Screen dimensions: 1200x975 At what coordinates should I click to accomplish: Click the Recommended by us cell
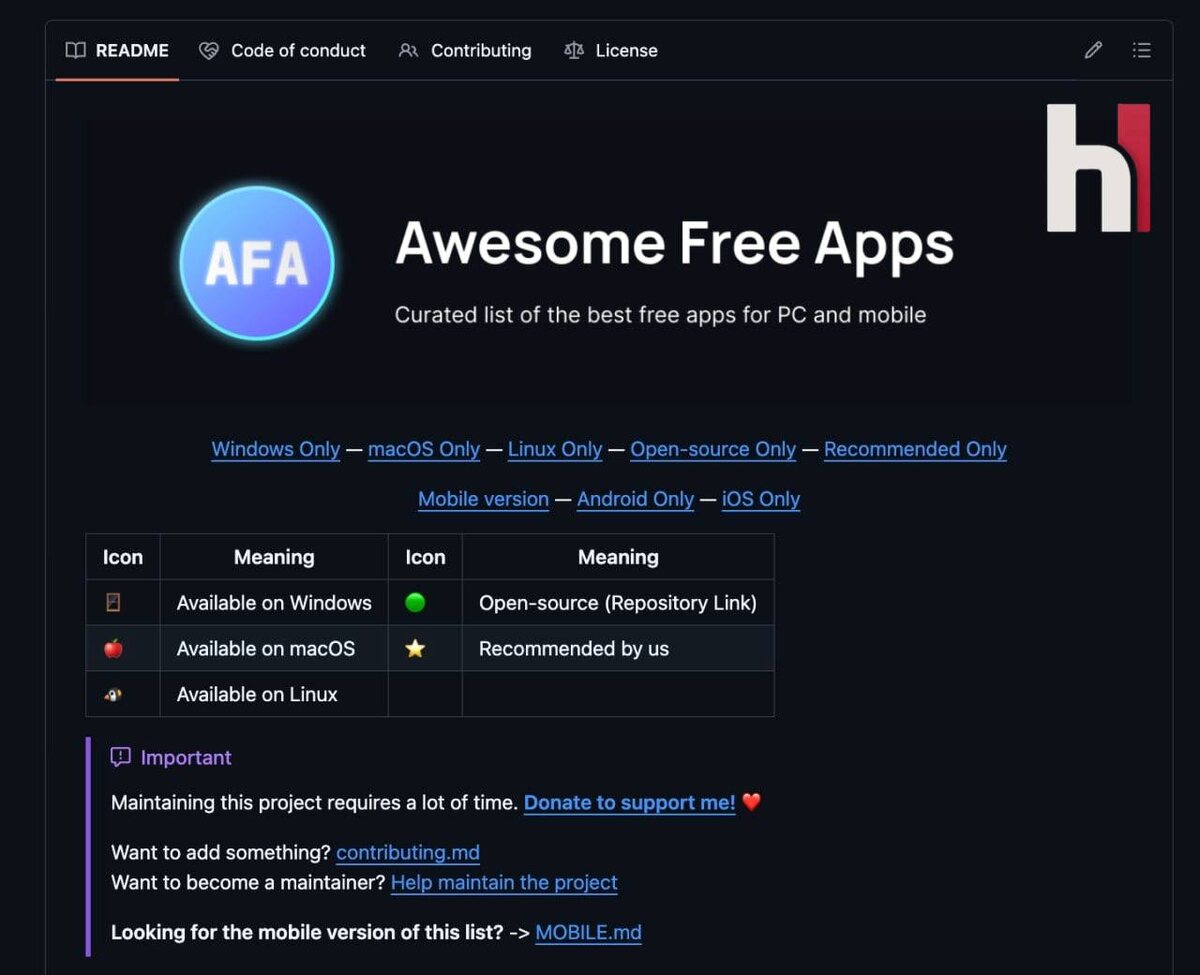coord(618,648)
